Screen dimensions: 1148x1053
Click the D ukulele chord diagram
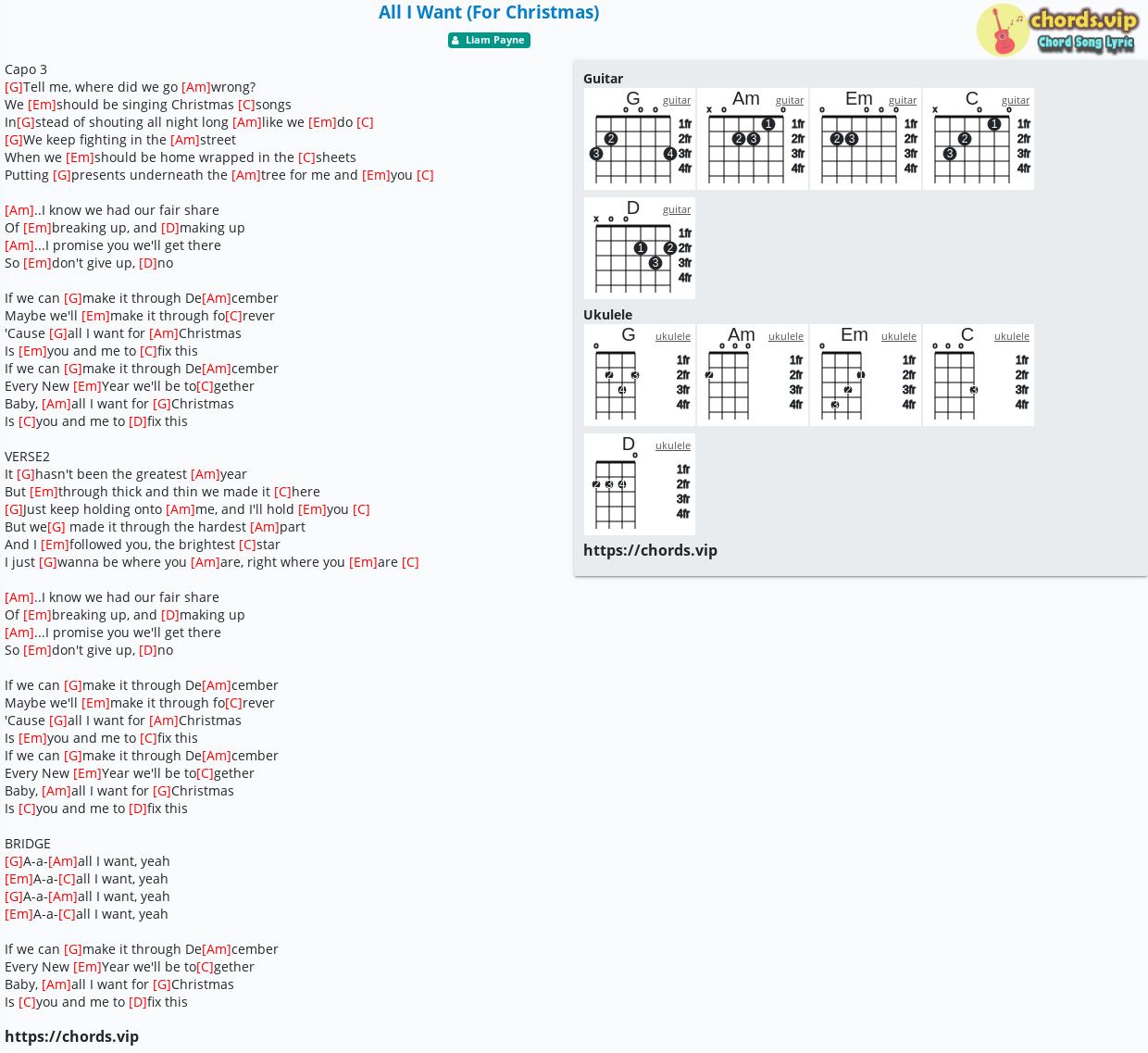tap(640, 485)
